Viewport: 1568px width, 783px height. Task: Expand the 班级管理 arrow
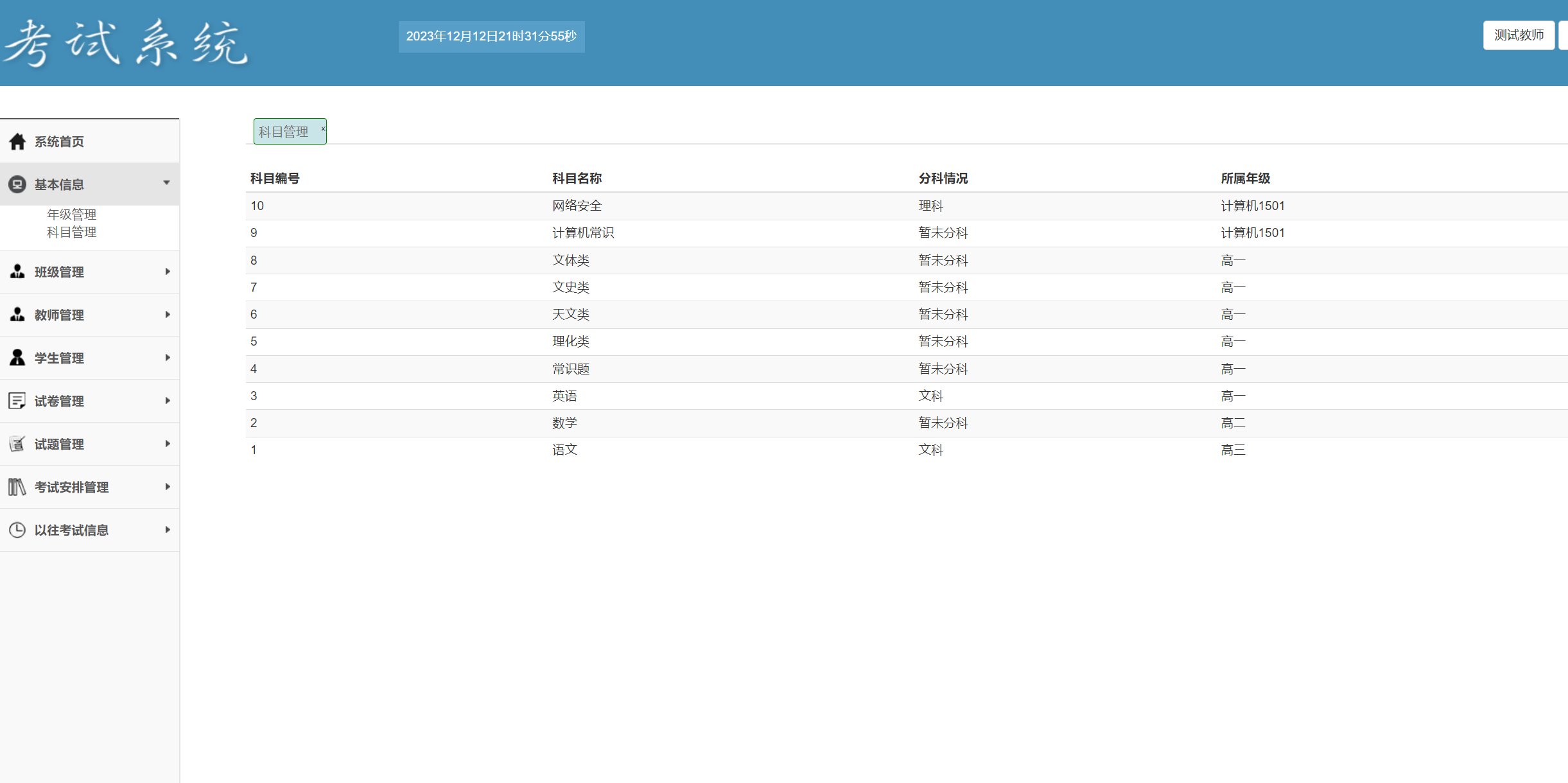point(168,271)
